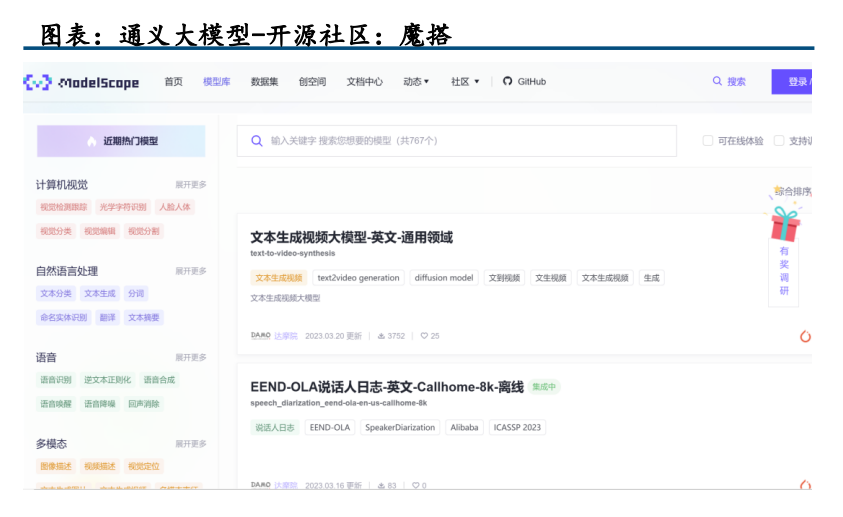843x517 pixels.
Task: Select the 文本生成 tag in sidebar
Action: tap(100, 293)
